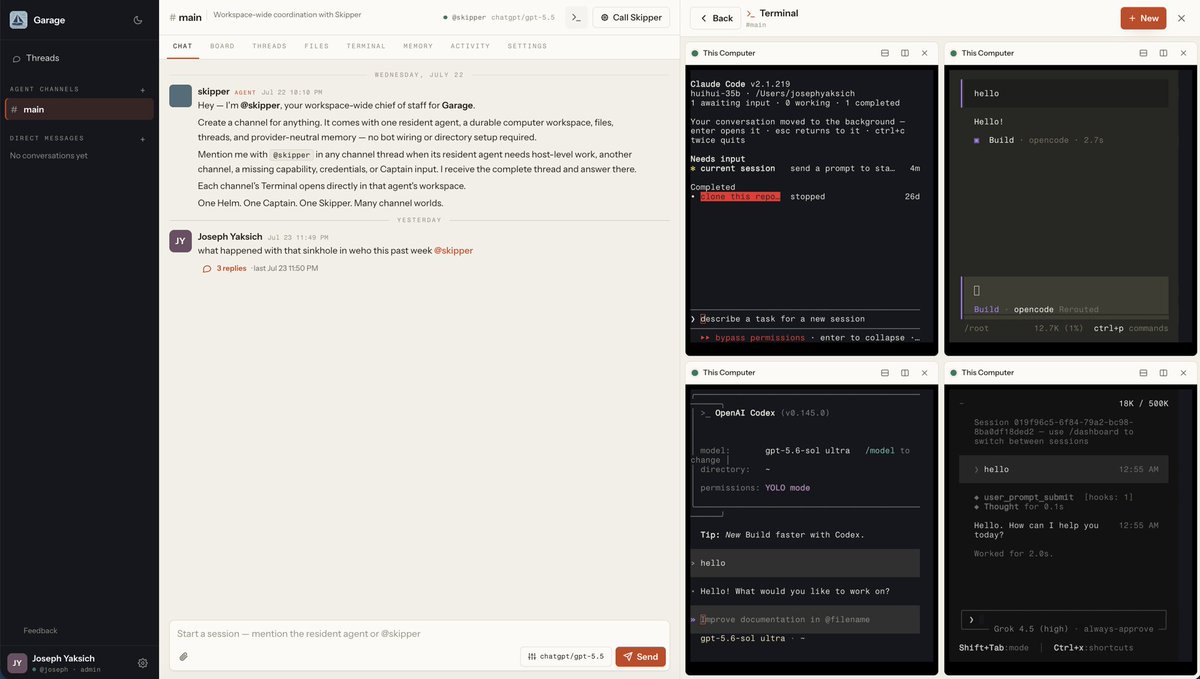Click 'Shift+Tab:mode' hint in Grok terminal
The height and width of the screenshot is (679, 1200).
[x=994, y=648]
